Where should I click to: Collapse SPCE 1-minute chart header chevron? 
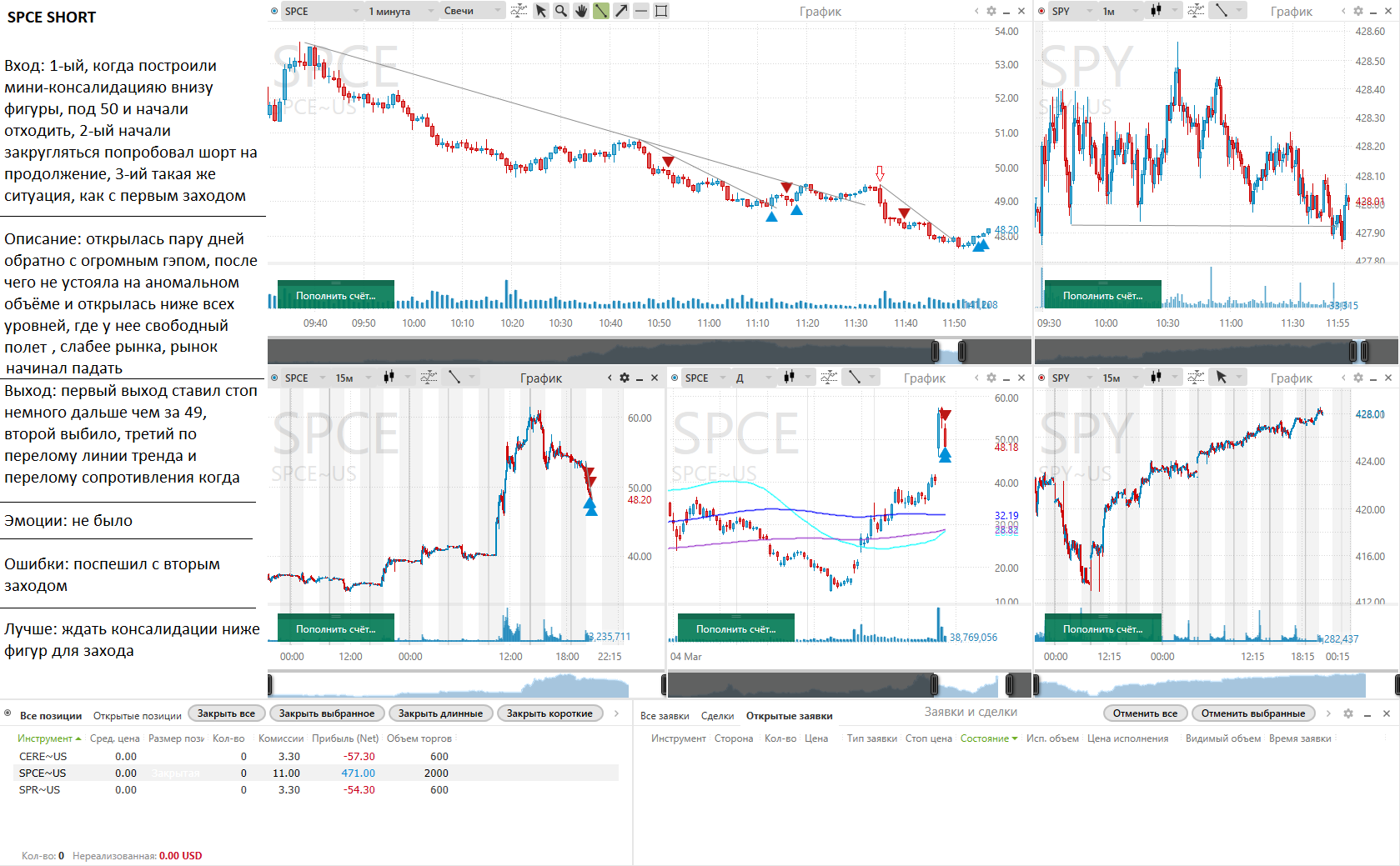pyautogui.click(x=977, y=11)
